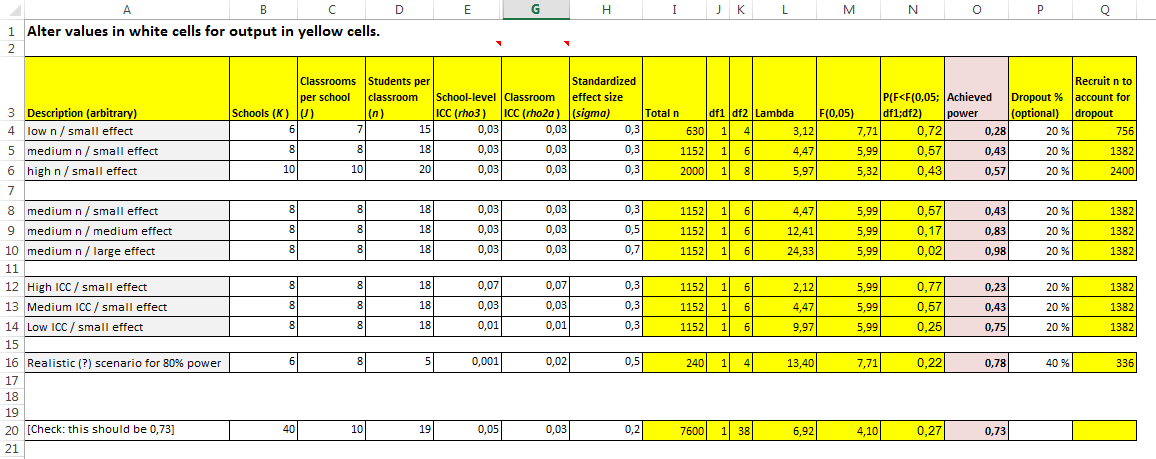Click 'Realistic (?) scenario for 80% power' cell
This screenshot has width=1156, height=459.
(127, 362)
